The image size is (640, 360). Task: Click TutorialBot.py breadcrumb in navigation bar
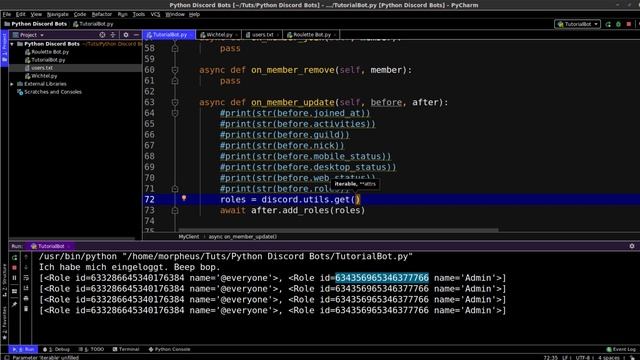[x=93, y=24]
